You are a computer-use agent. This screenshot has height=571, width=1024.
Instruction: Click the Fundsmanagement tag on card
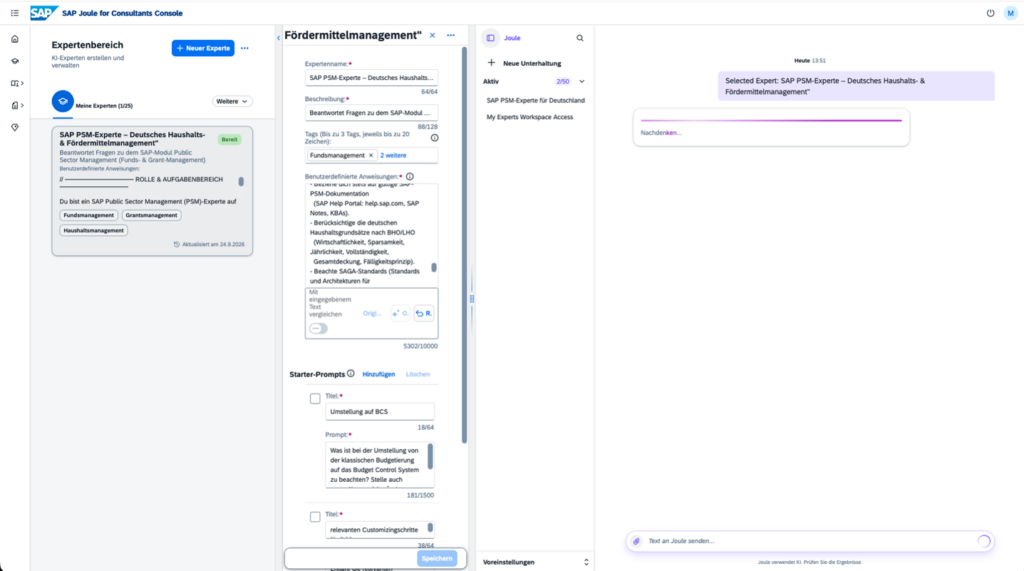pos(89,215)
